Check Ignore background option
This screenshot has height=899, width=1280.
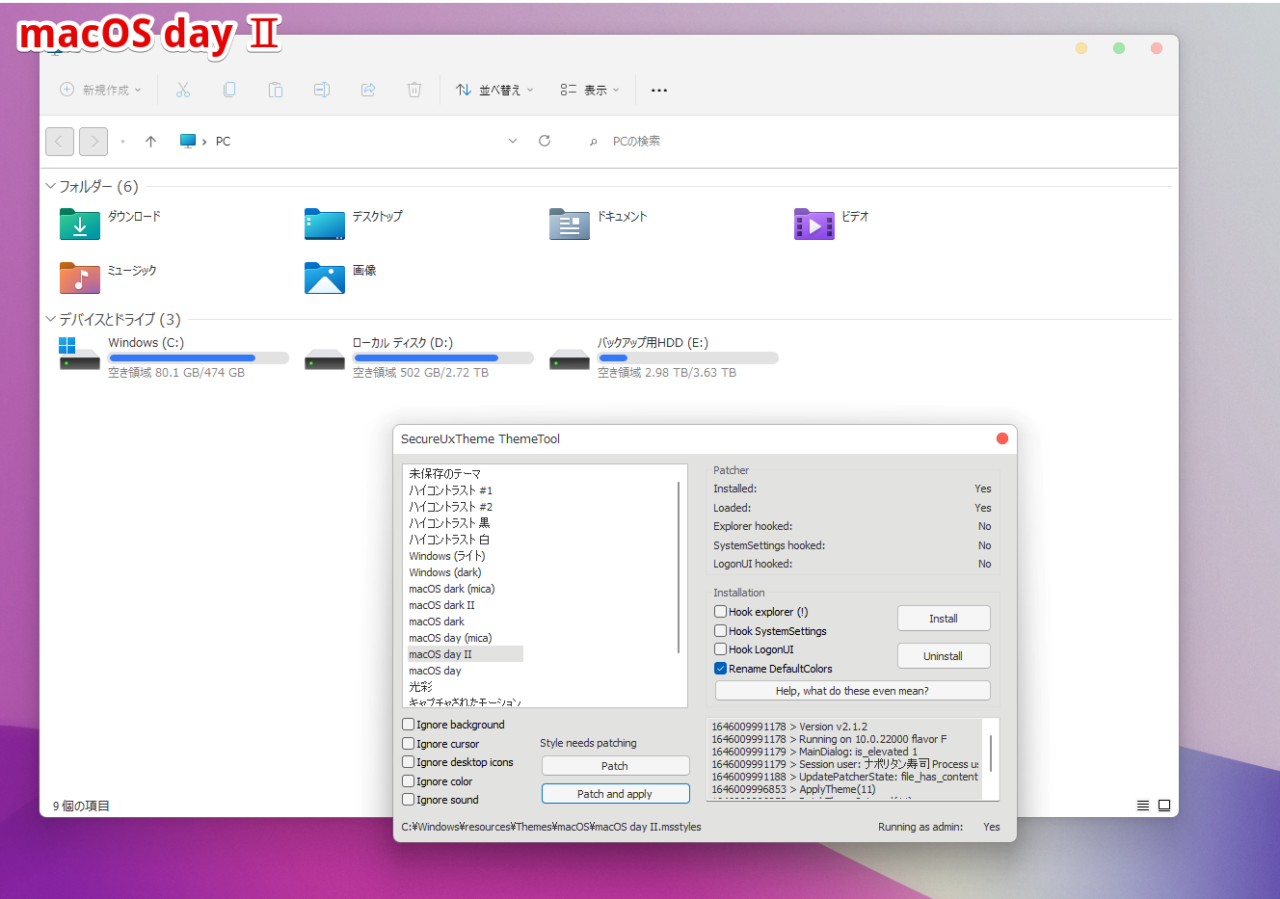pos(408,724)
